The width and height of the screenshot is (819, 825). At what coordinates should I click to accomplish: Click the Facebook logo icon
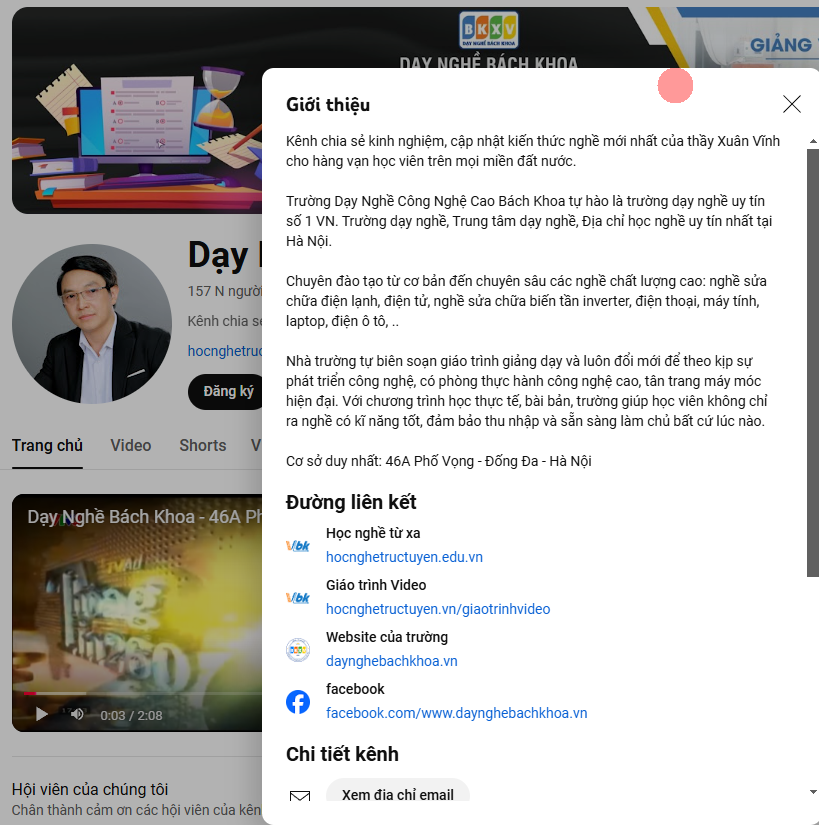tap(298, 702)
